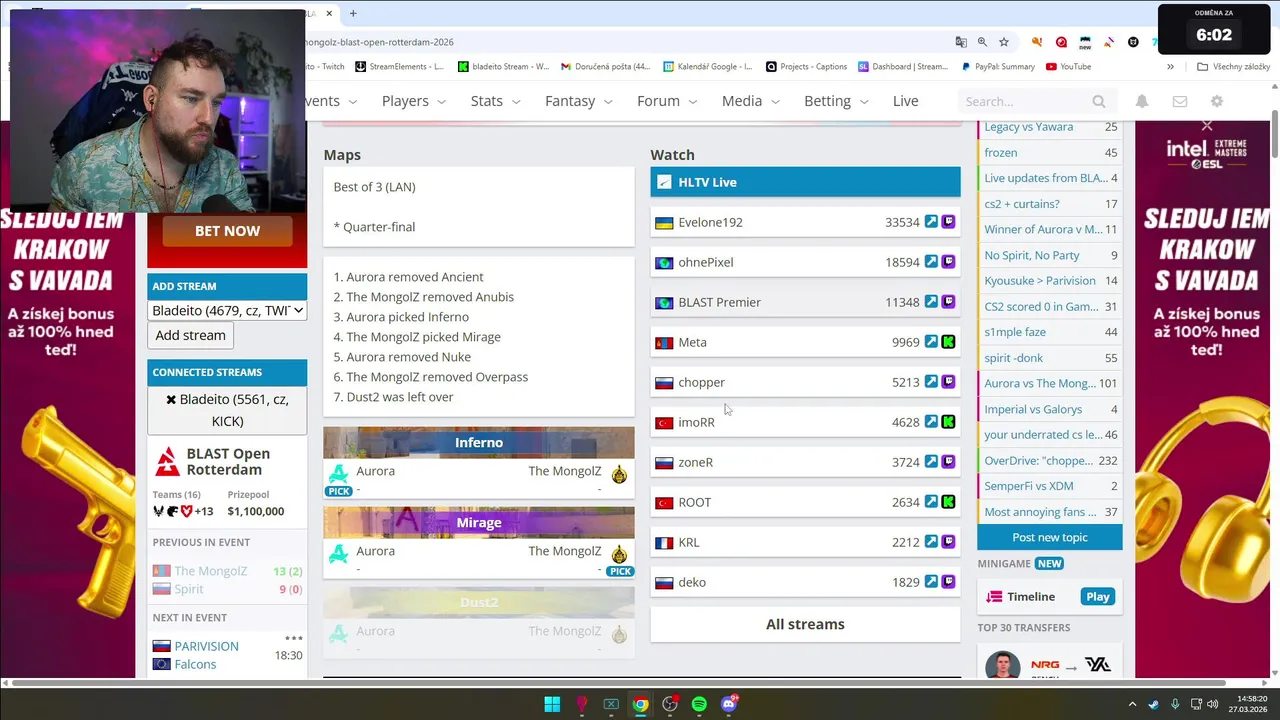Screen dimensions: 1280x720
Task: Open KRL stream external link icon
Action: (931, 542)
